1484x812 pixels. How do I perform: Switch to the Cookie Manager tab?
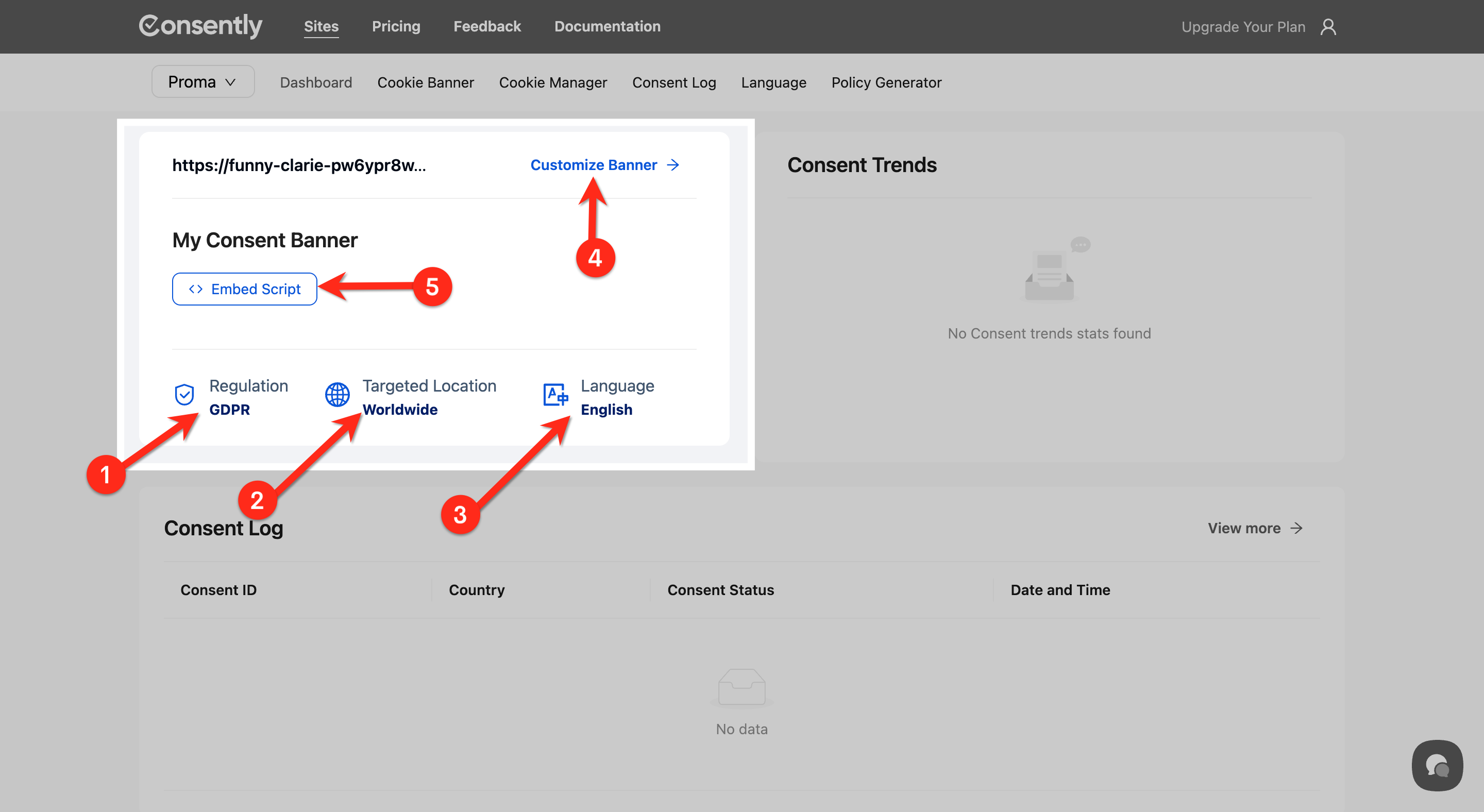pos(552,82)
